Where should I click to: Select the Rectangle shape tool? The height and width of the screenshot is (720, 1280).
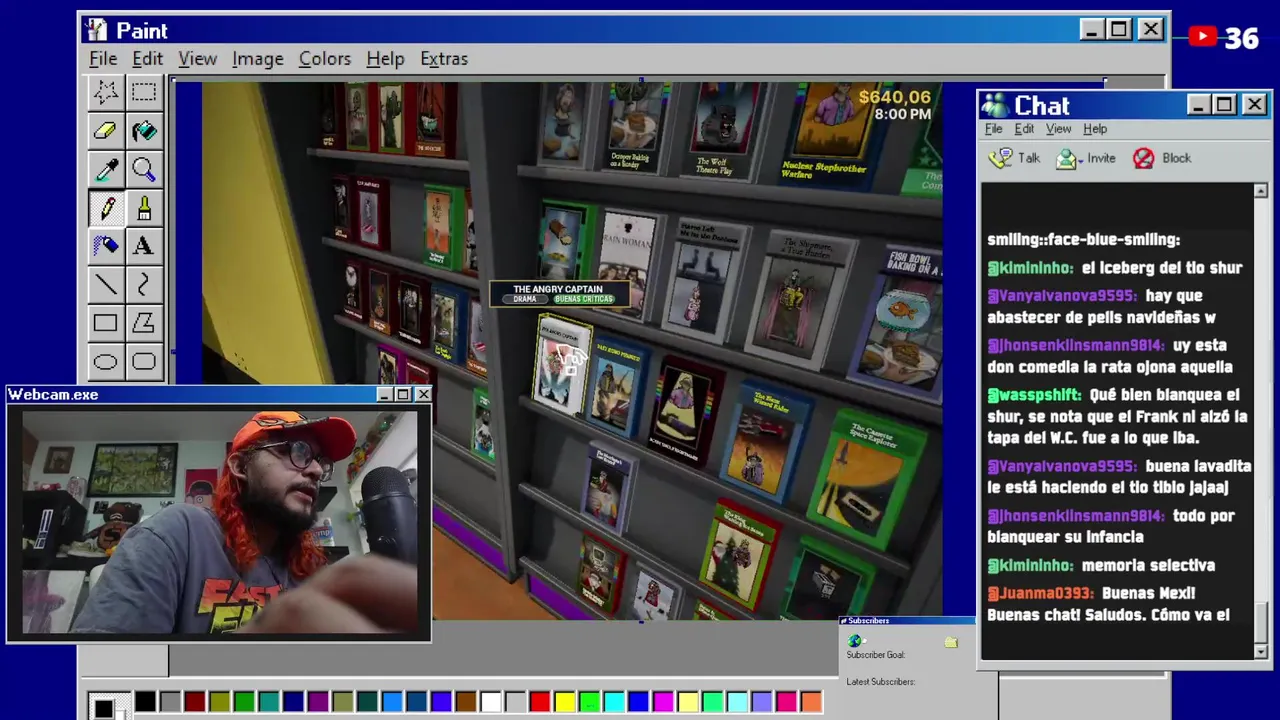point(105,323)
